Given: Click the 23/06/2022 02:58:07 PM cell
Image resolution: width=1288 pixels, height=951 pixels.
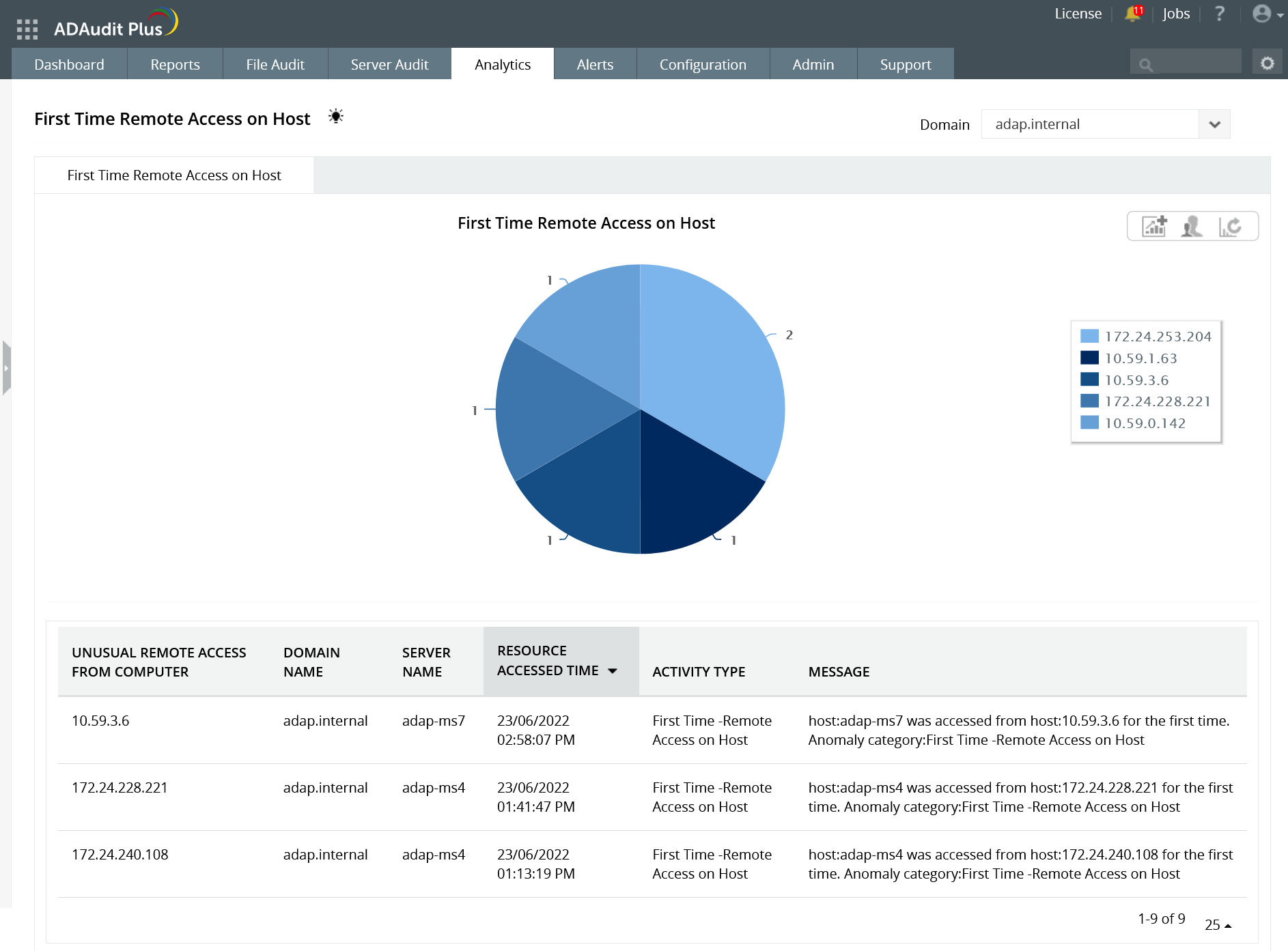Looking at the screenshot, I should (x=536, y=730).
